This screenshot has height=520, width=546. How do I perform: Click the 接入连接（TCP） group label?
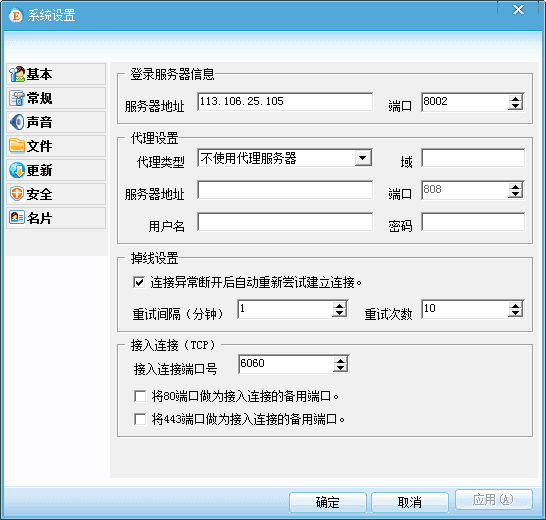tap(173, 345)
